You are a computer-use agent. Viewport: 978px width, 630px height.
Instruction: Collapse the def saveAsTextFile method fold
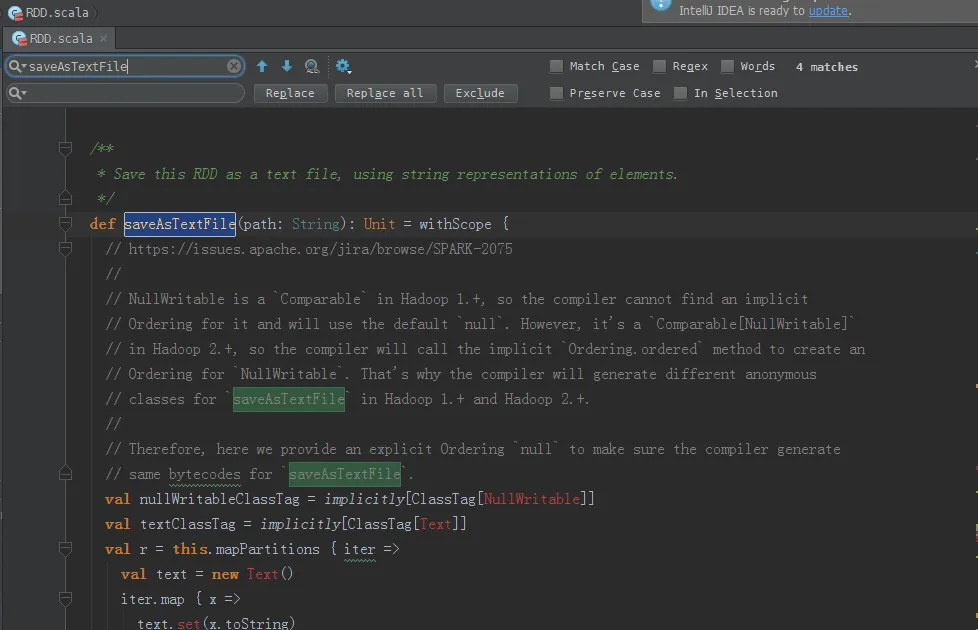(65, 223)
